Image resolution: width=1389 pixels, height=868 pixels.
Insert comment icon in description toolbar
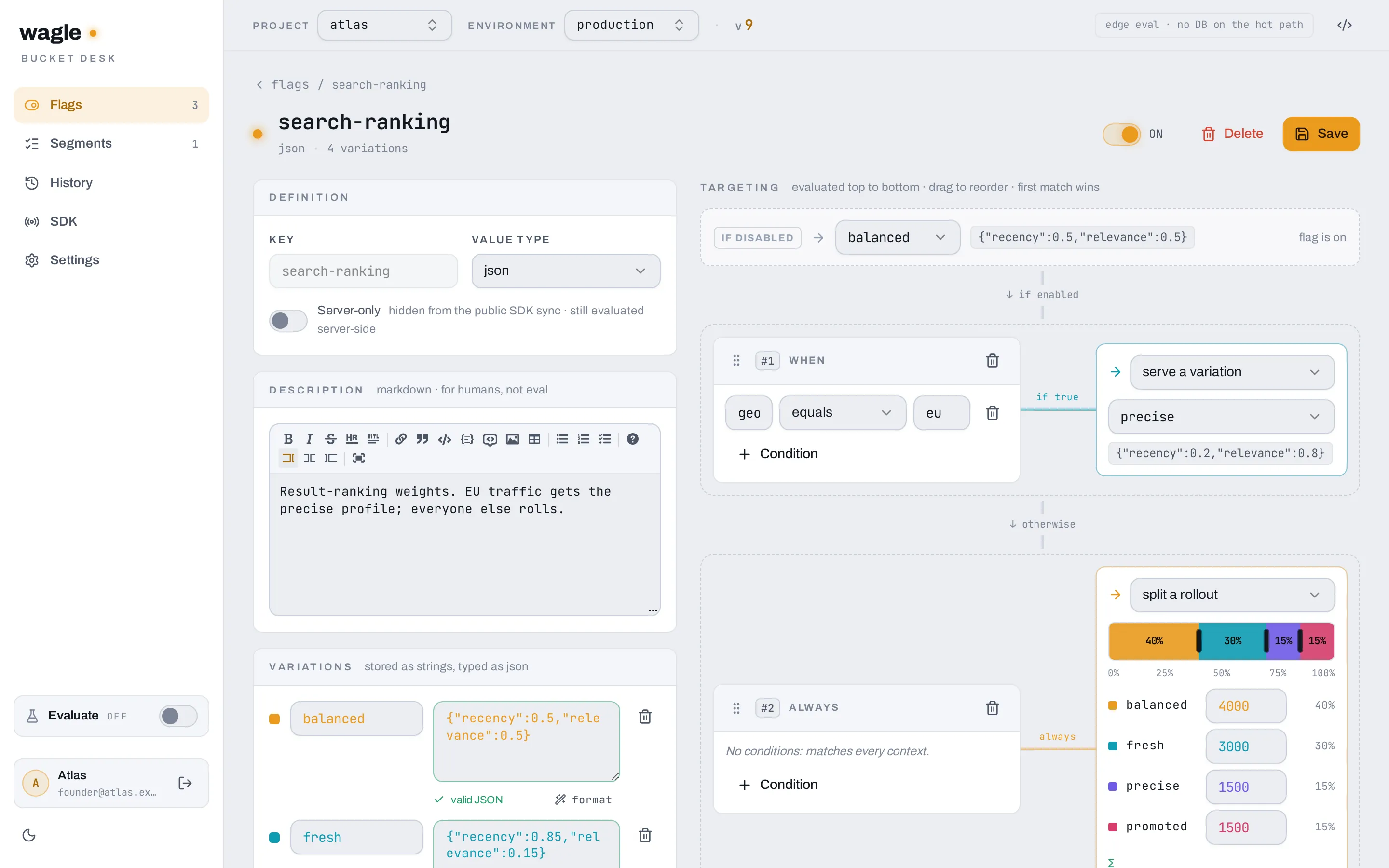[490, 439]
